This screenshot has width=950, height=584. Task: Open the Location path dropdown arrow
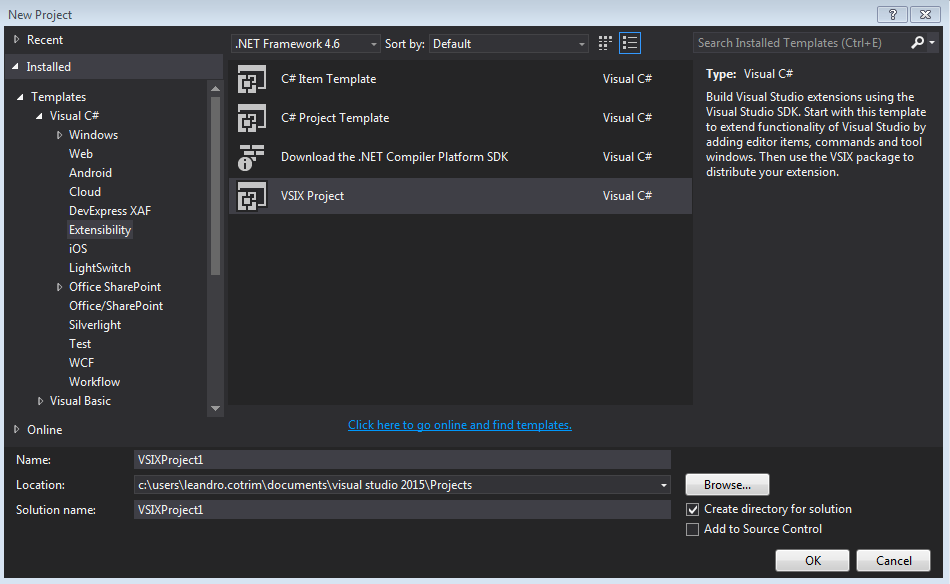(663, 485)
